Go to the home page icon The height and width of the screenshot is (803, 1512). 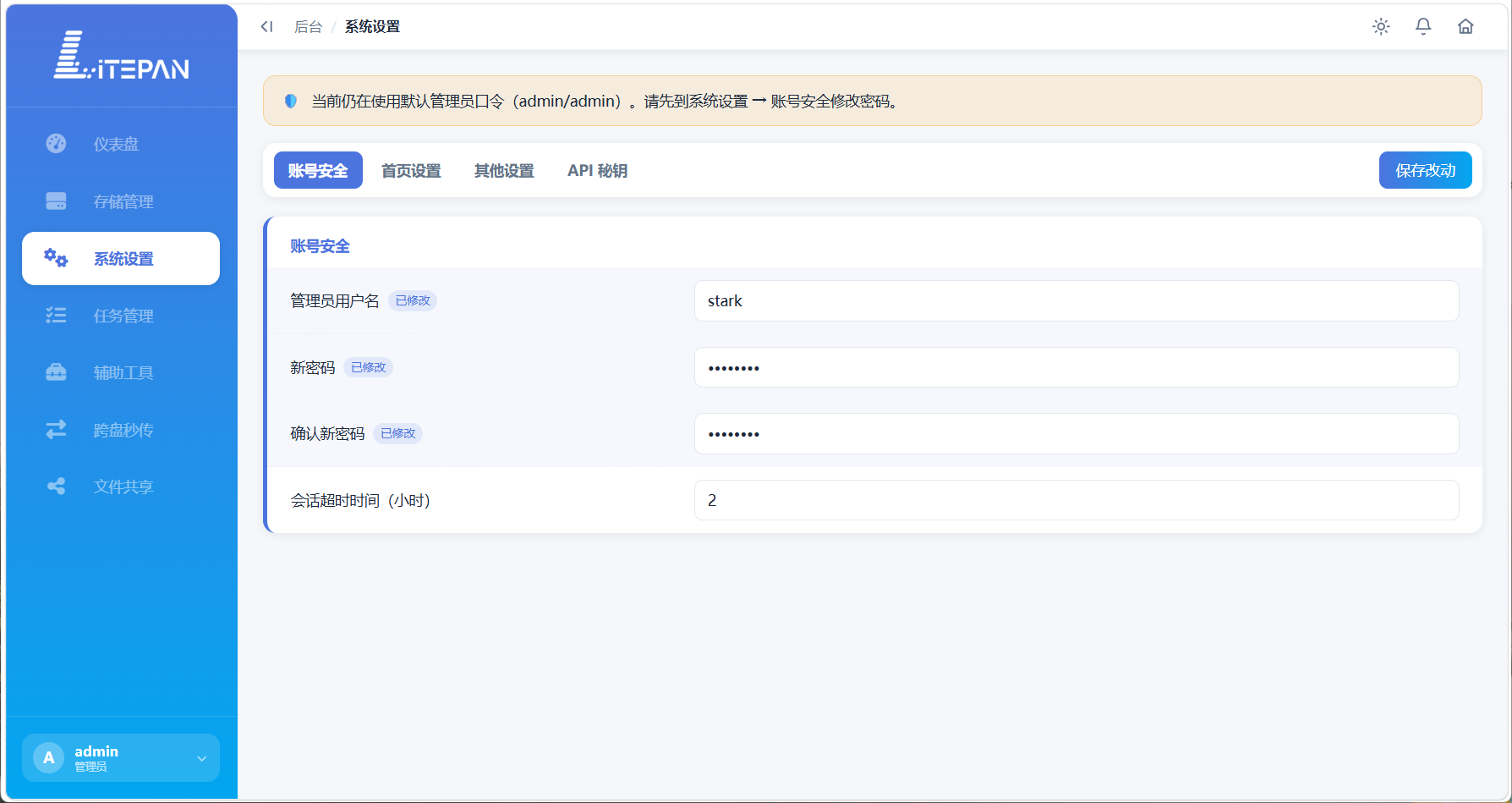[x=1465, y=26]
